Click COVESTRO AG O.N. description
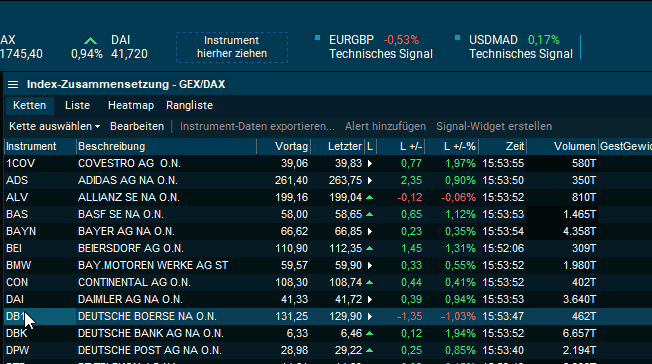The image size is (652, 364). point(129,163)
